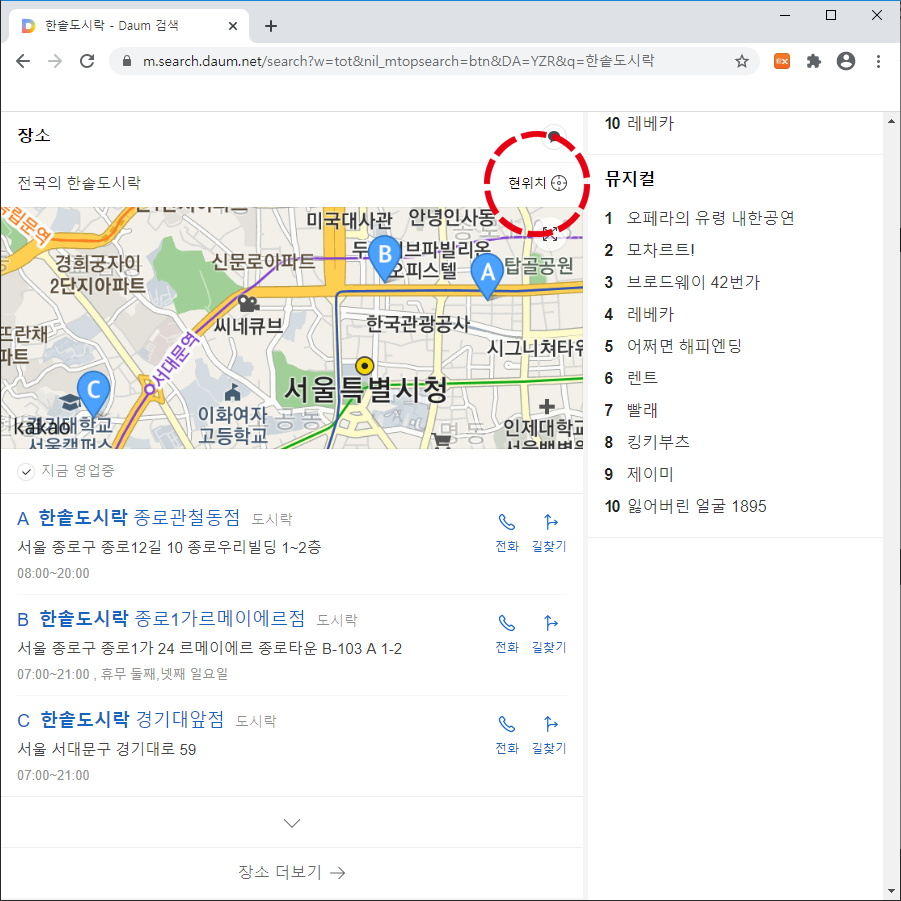Click map marker A
The image size is (901, 901).
tap(487, 276)
